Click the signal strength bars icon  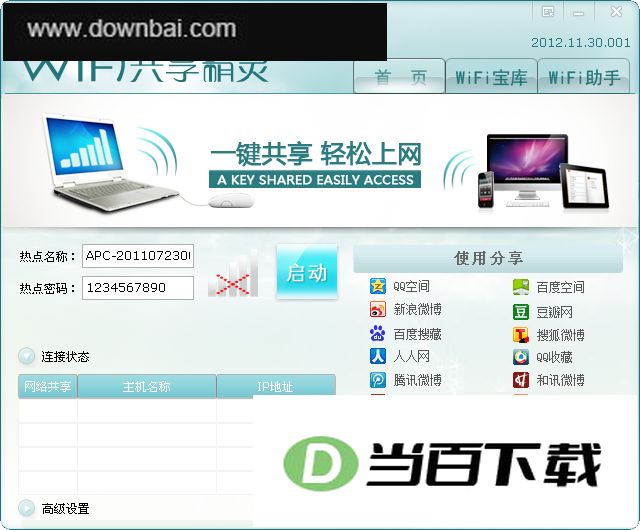233,273
